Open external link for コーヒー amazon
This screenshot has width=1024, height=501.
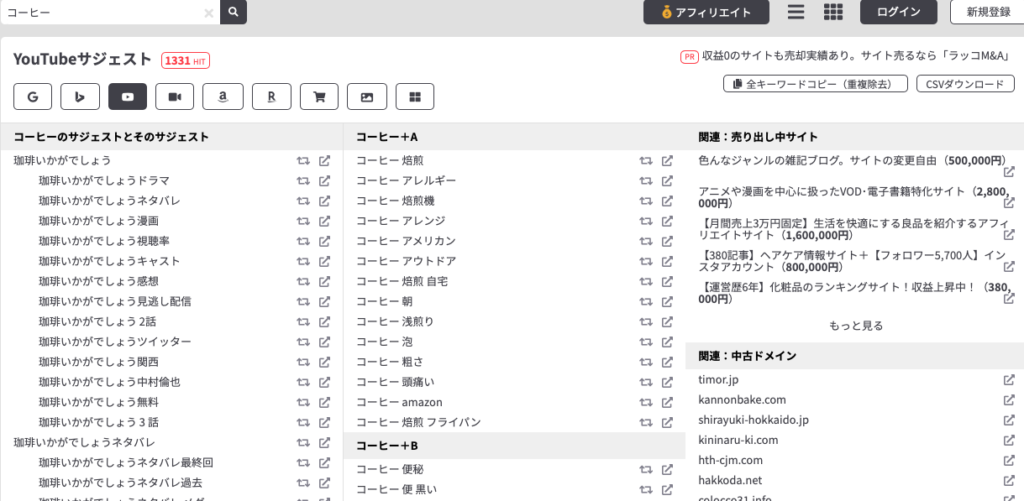[x=667, y=402]
